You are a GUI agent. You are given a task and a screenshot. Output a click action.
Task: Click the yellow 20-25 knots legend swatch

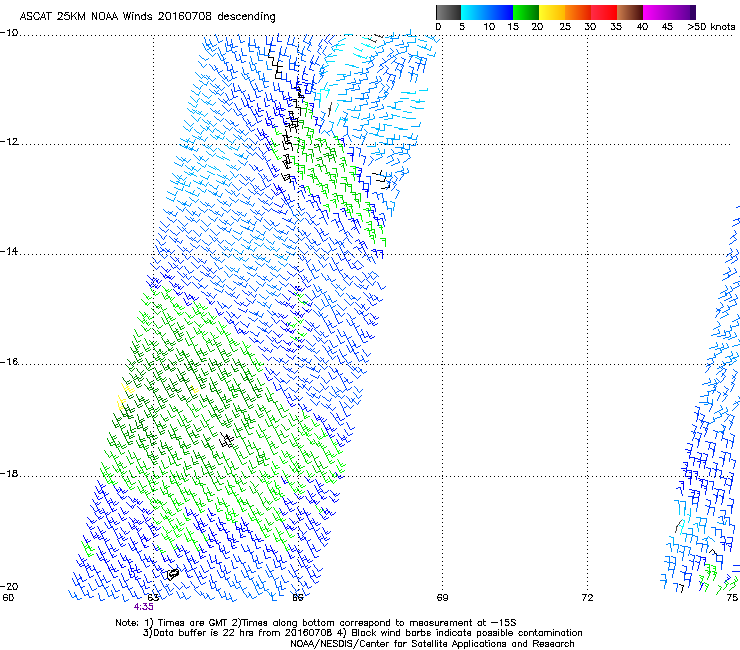click(552, 12)
